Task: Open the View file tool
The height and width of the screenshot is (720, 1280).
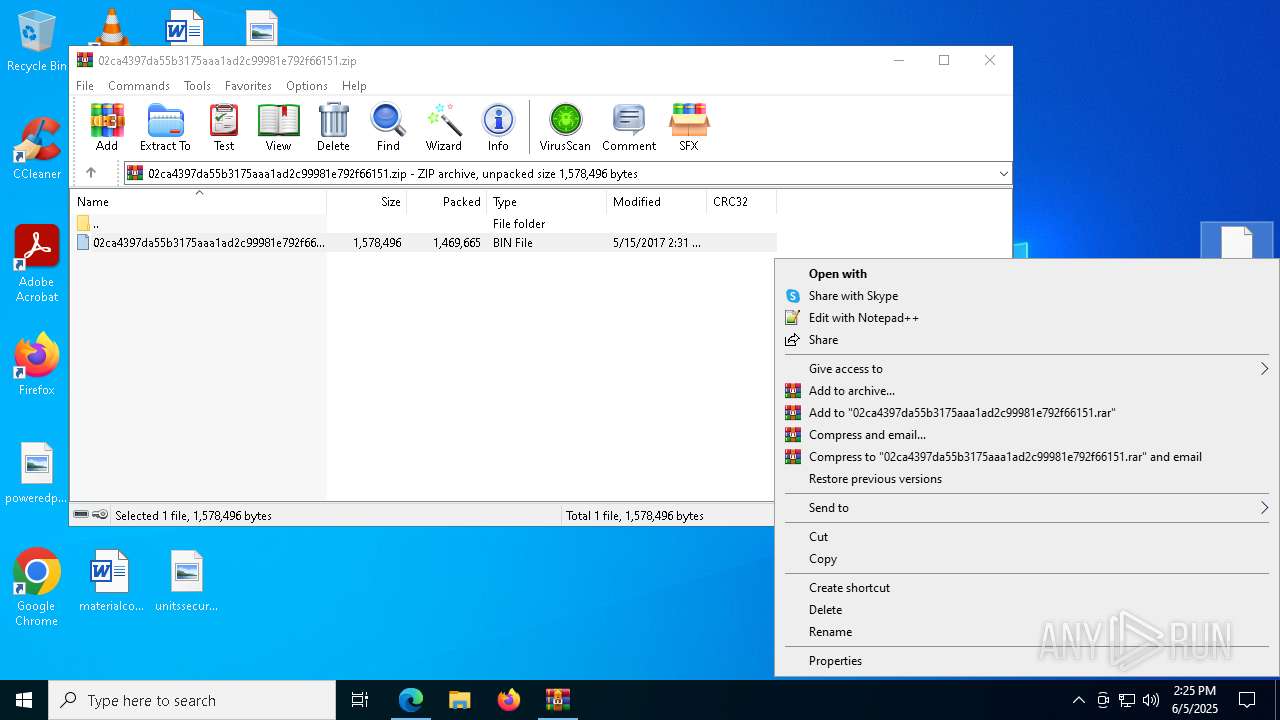Action: coord(278,127)
